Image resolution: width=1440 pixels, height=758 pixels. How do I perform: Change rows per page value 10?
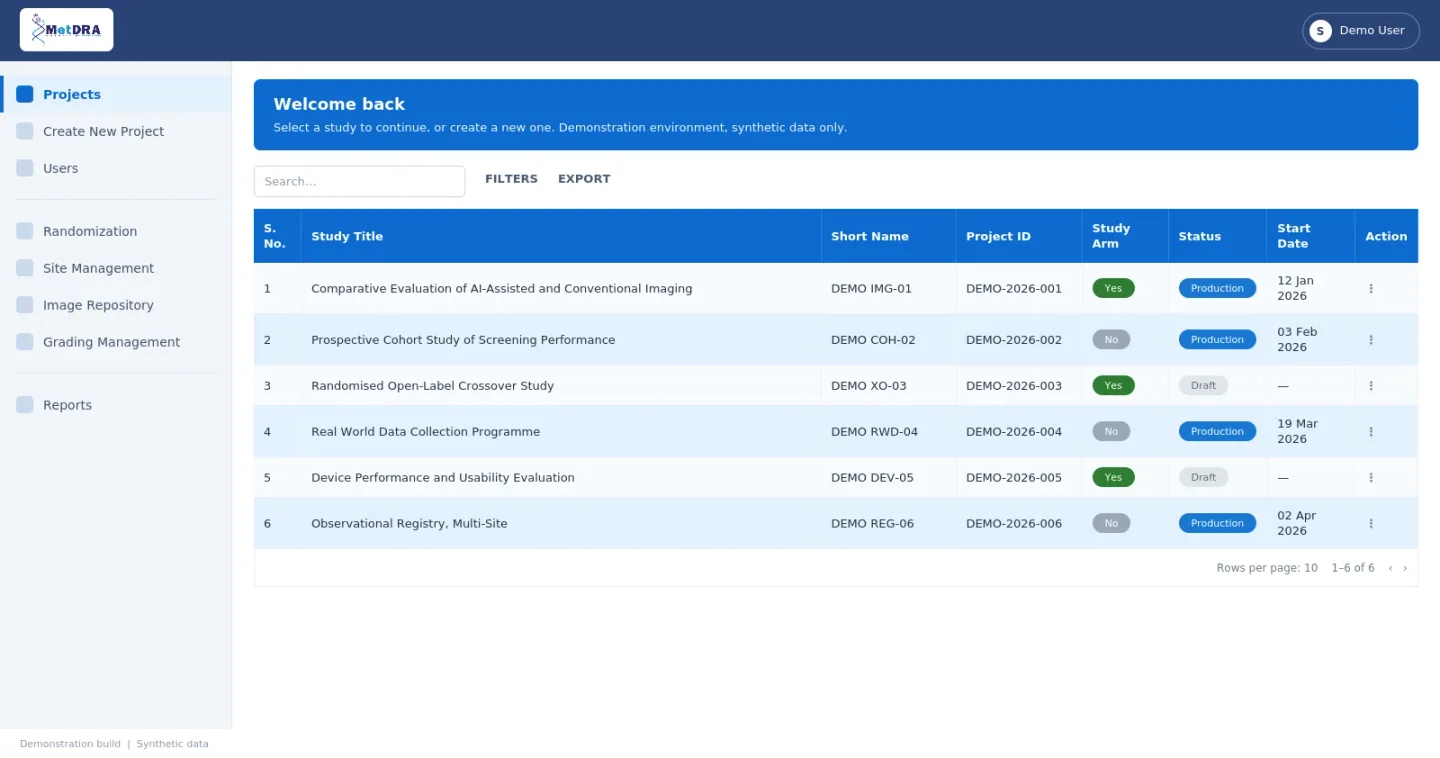point(1310,568)
